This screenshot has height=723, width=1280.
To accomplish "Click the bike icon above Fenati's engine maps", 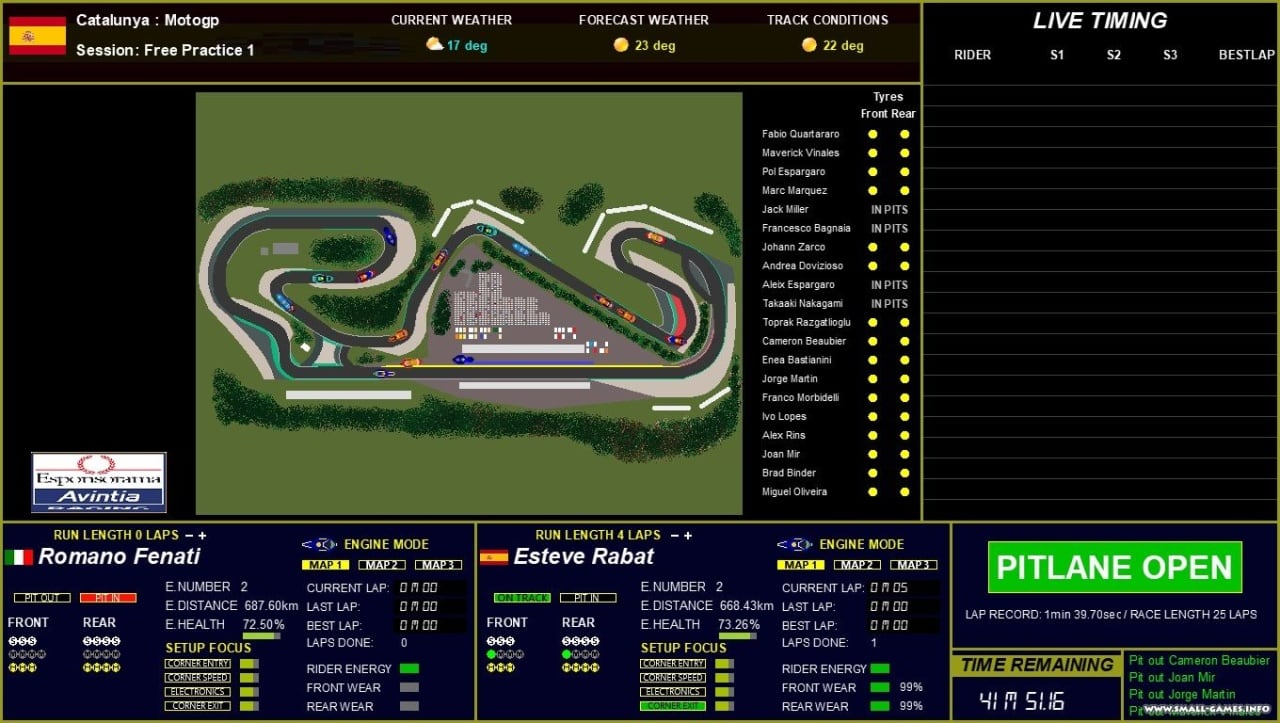I will coord(319,545).
